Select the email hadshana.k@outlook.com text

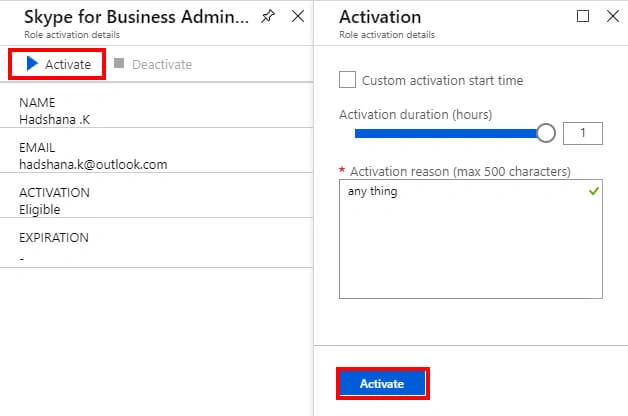93,164
